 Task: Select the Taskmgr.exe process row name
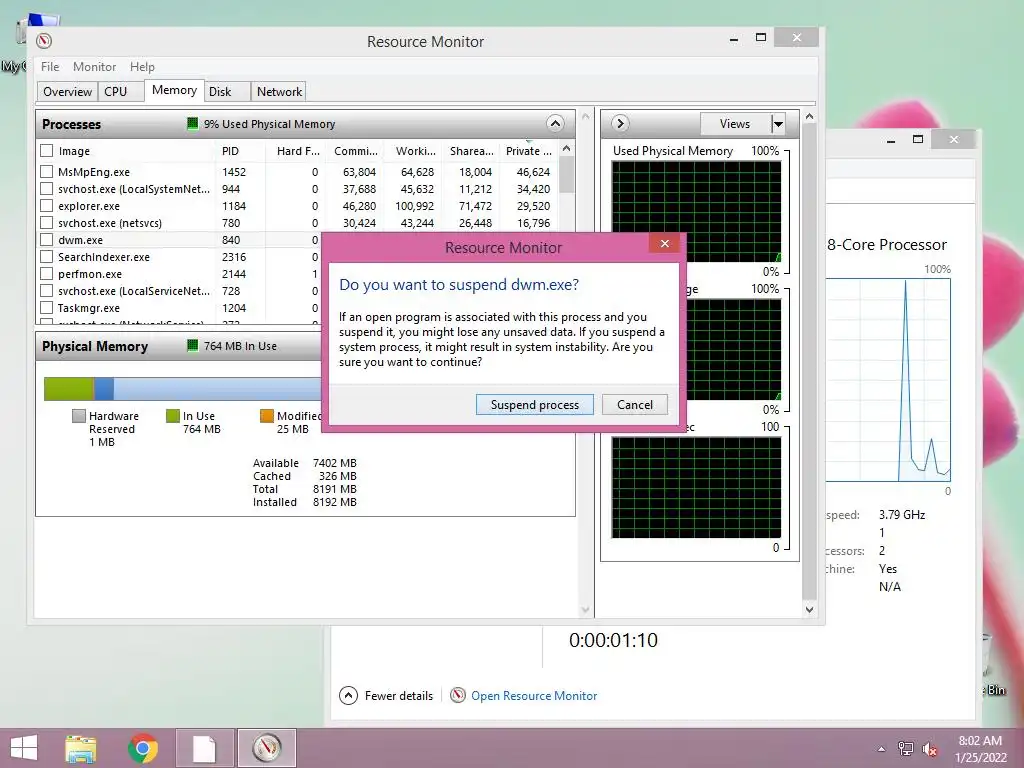(x=89, y=308)
